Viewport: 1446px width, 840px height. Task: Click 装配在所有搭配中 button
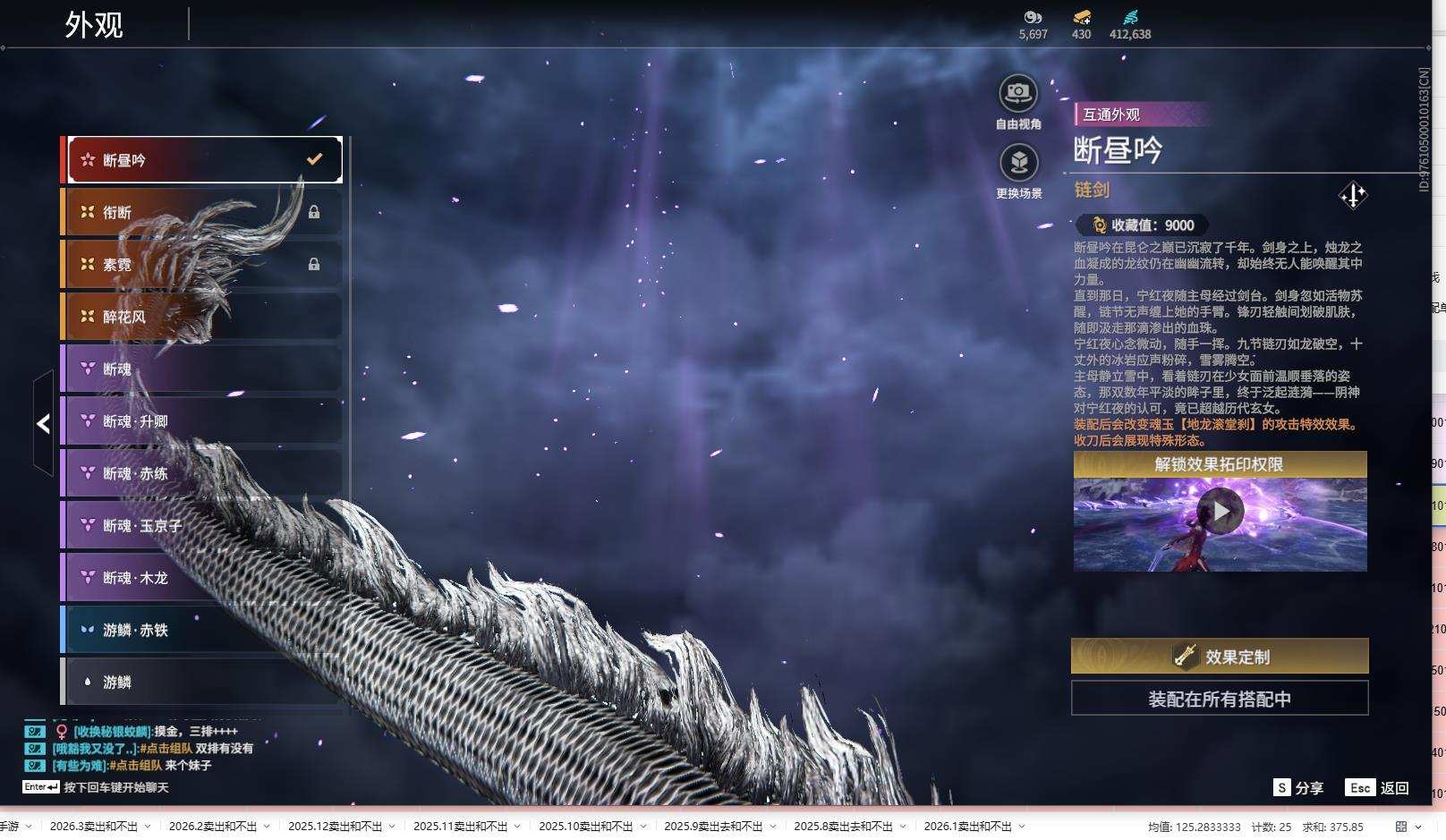point(1220,699)
